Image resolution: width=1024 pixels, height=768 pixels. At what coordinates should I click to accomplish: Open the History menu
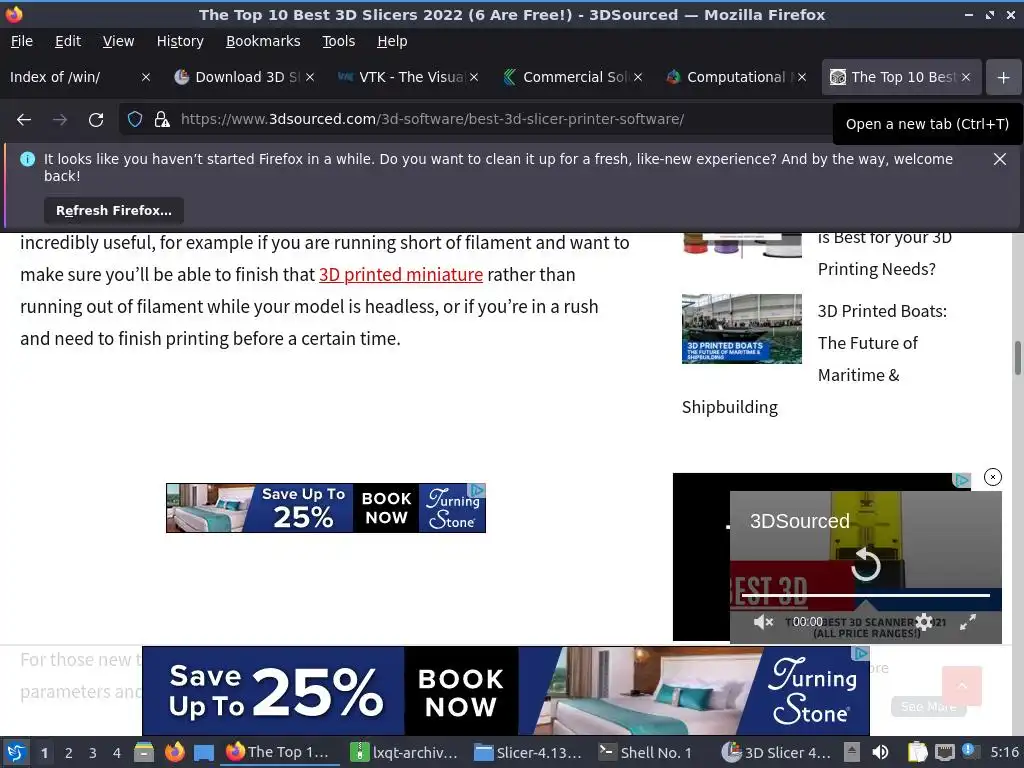click(180, 41)
